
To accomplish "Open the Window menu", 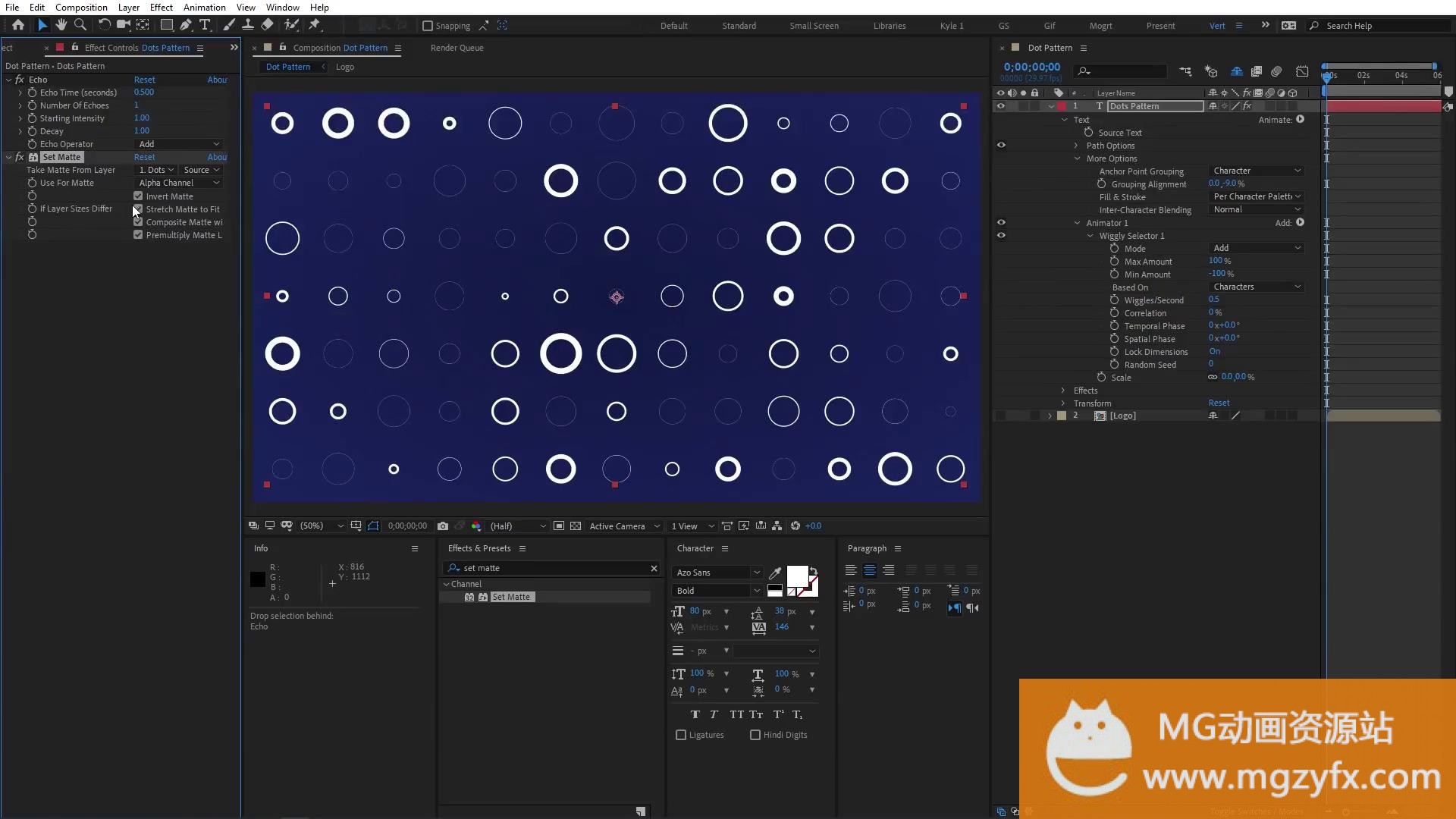I will coord(283,7).
